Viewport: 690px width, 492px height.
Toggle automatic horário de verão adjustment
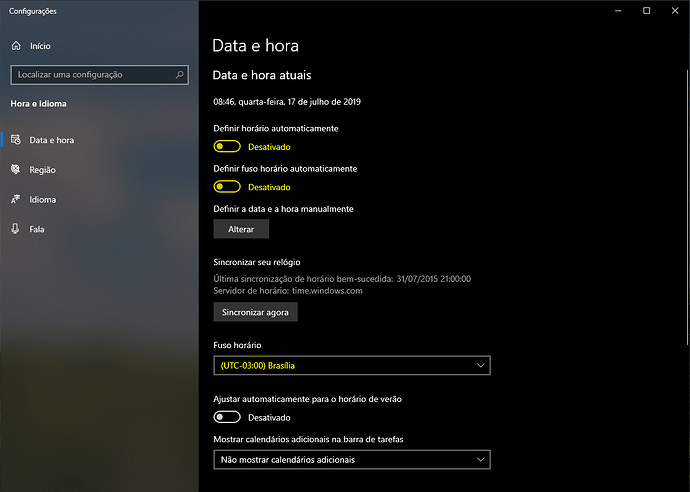(x=227, y=417)
